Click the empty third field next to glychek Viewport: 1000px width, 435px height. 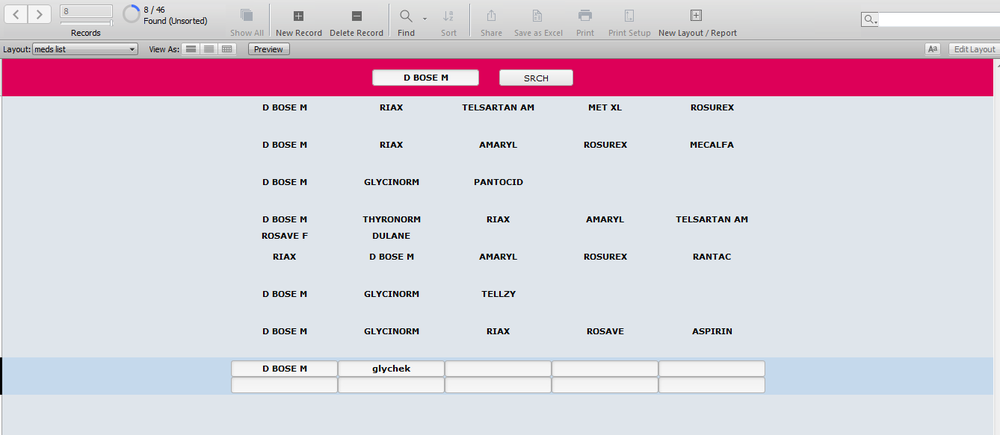tap(498, 369)
